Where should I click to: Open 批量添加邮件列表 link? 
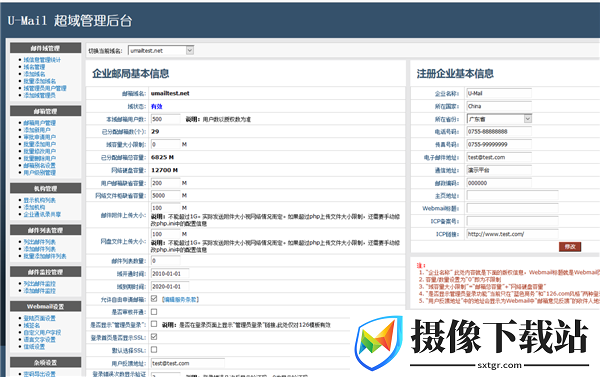[x=45, y=256]
